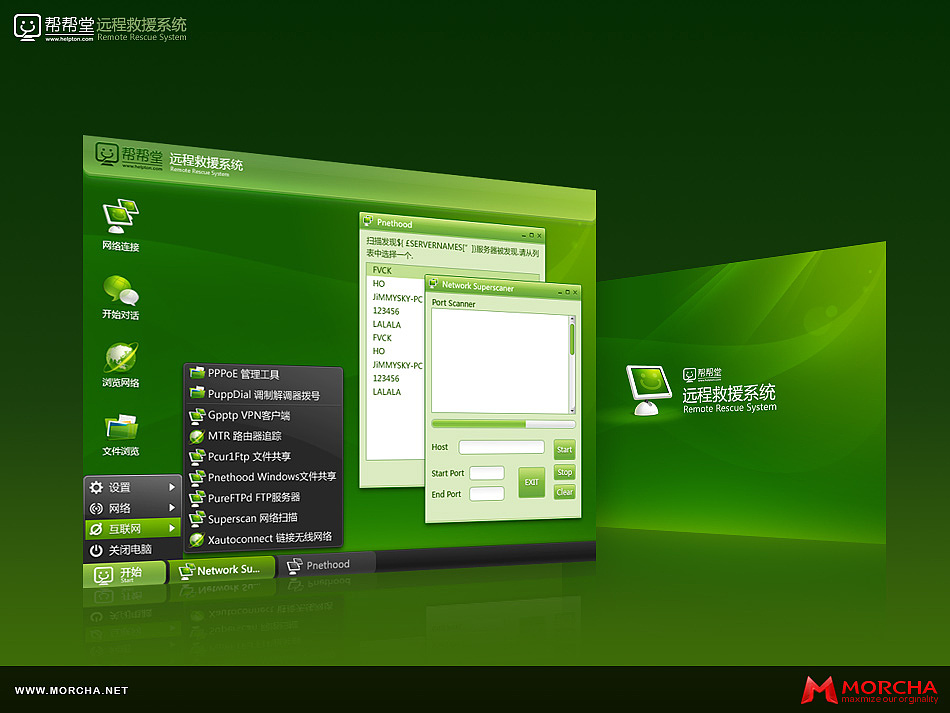Click the Port Scanner list scrollbar
950x713 pixels.
tap(571, 364)
